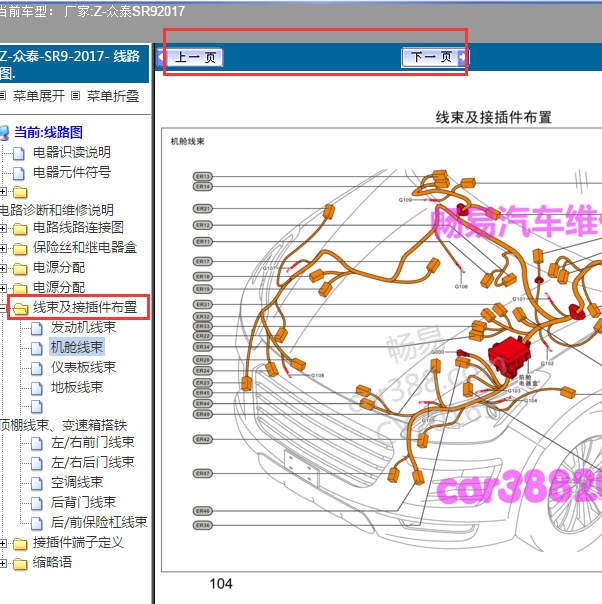Open 地板线束 page
The width and height of the screenshot is (602, 604).
(77, 387)
